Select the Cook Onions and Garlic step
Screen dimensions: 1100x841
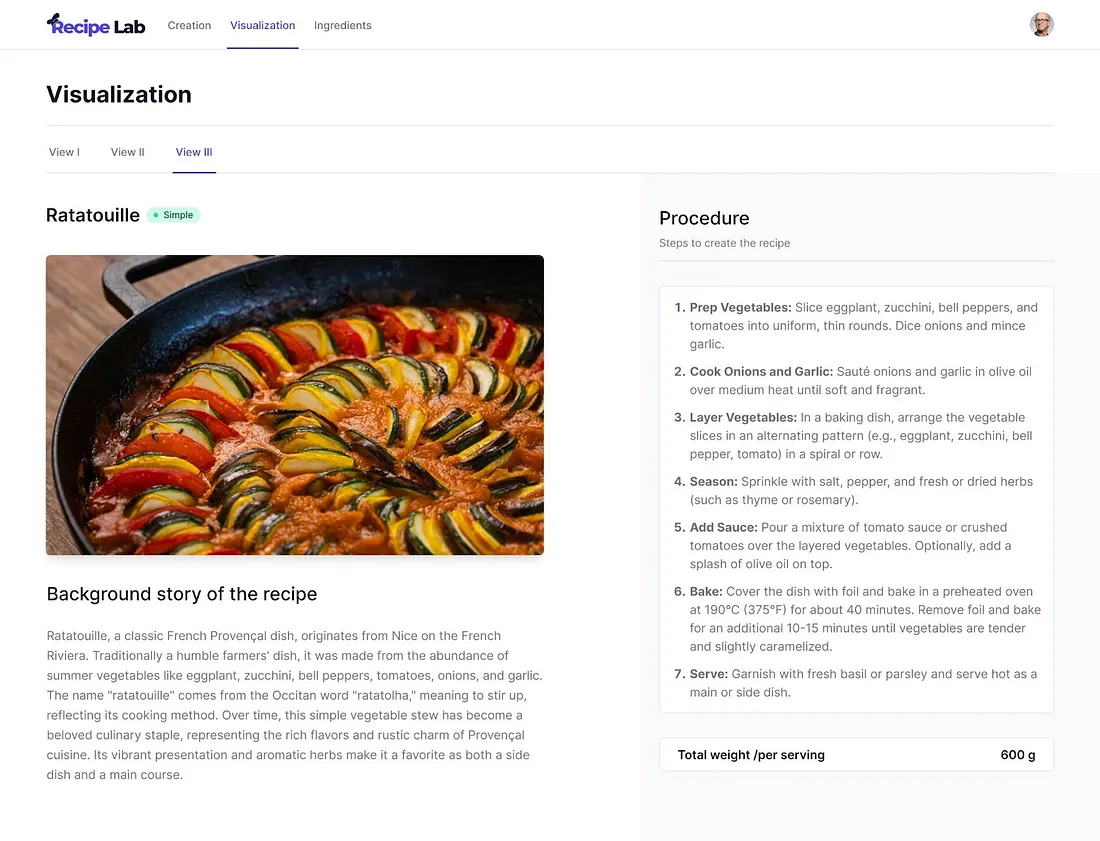tap(760, 372)
